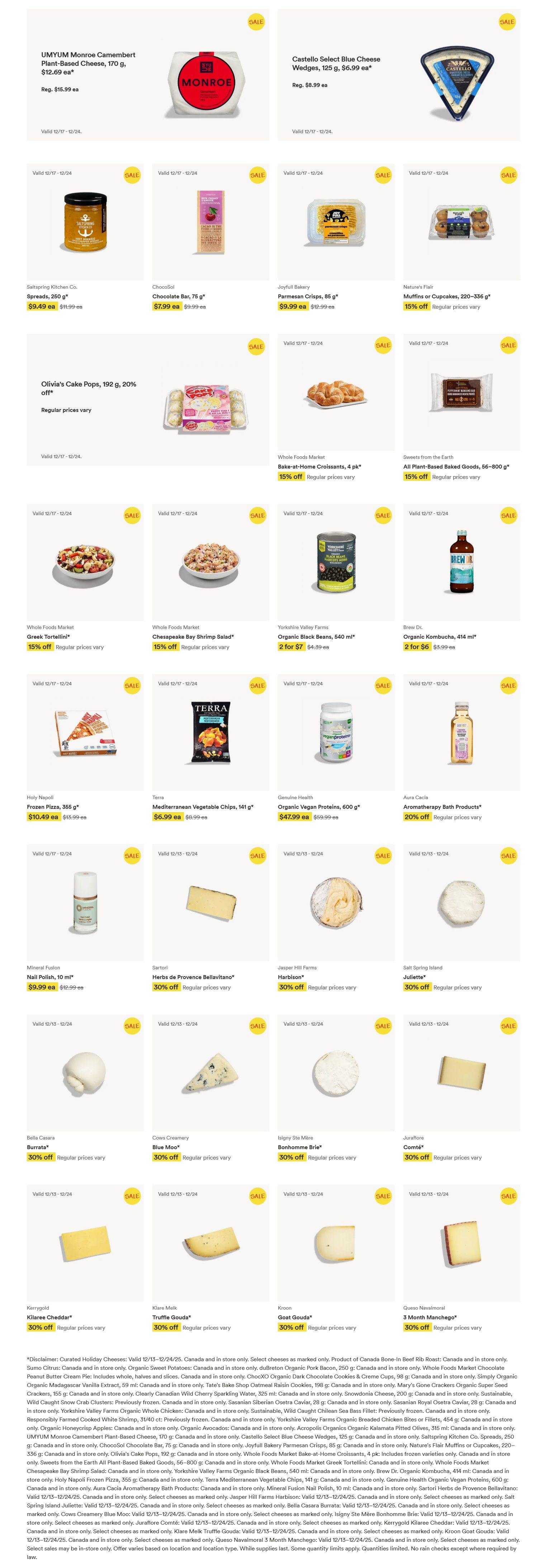
Task: Click SALE badge on Saltspring Kitchen Spreads tile
Action: 132,175
